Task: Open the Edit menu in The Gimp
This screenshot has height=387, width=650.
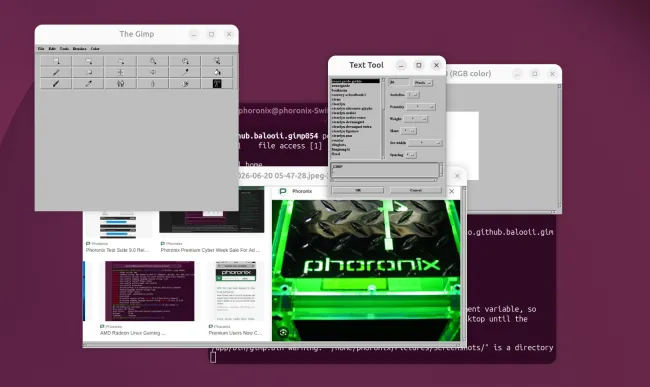Action: tap(52, 48)
